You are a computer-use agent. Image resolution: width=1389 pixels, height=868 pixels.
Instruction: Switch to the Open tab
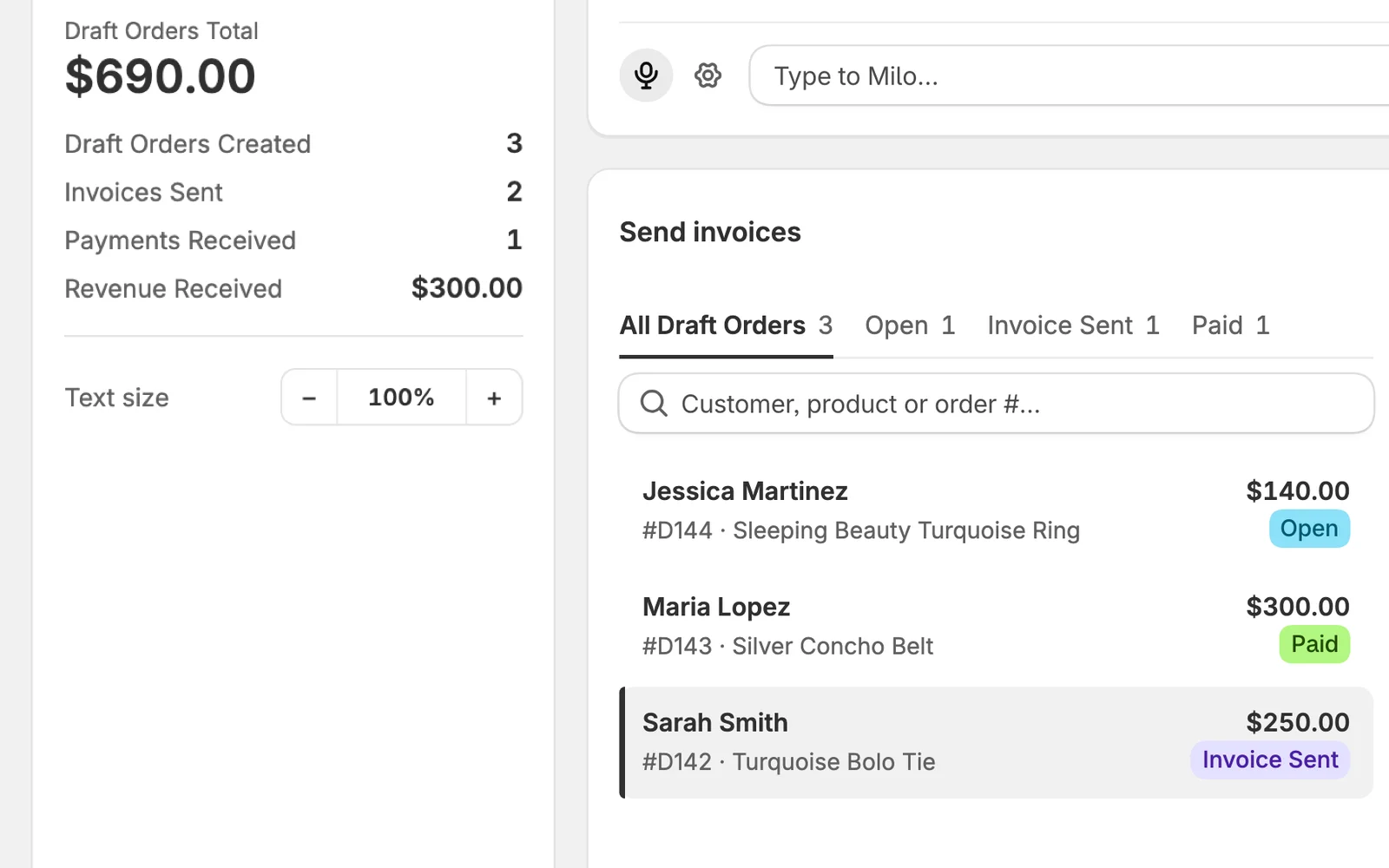point(910,325)
